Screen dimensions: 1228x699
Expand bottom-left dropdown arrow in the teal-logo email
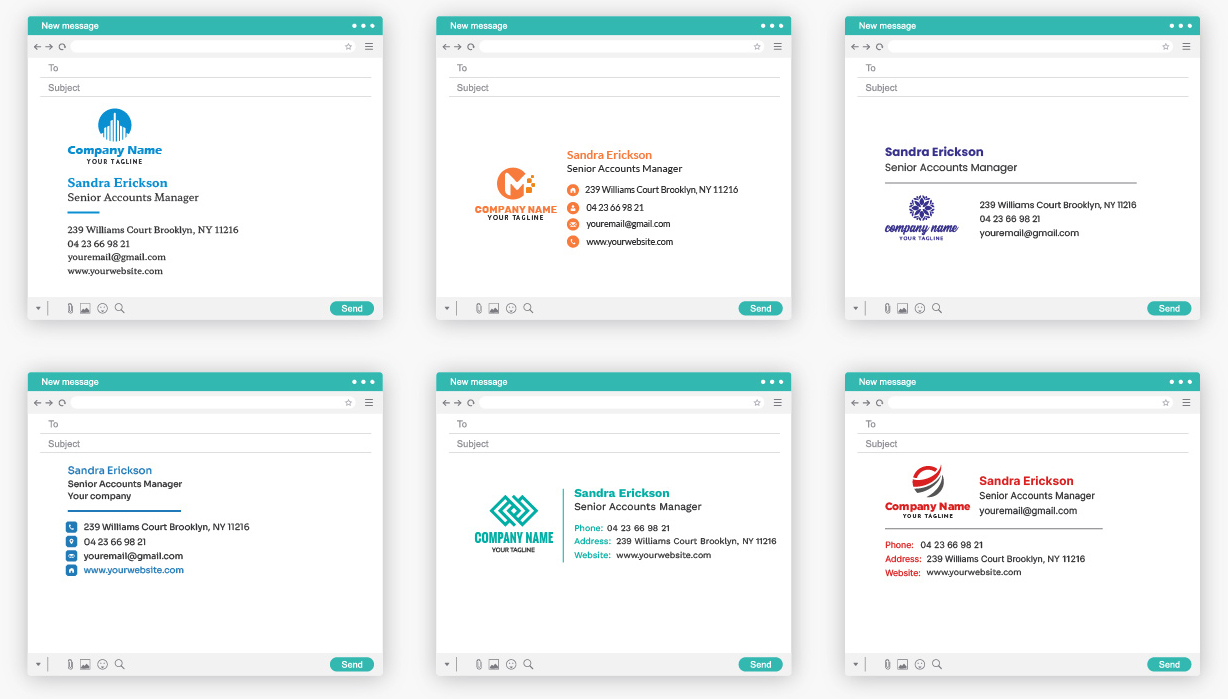click(447, 665)
